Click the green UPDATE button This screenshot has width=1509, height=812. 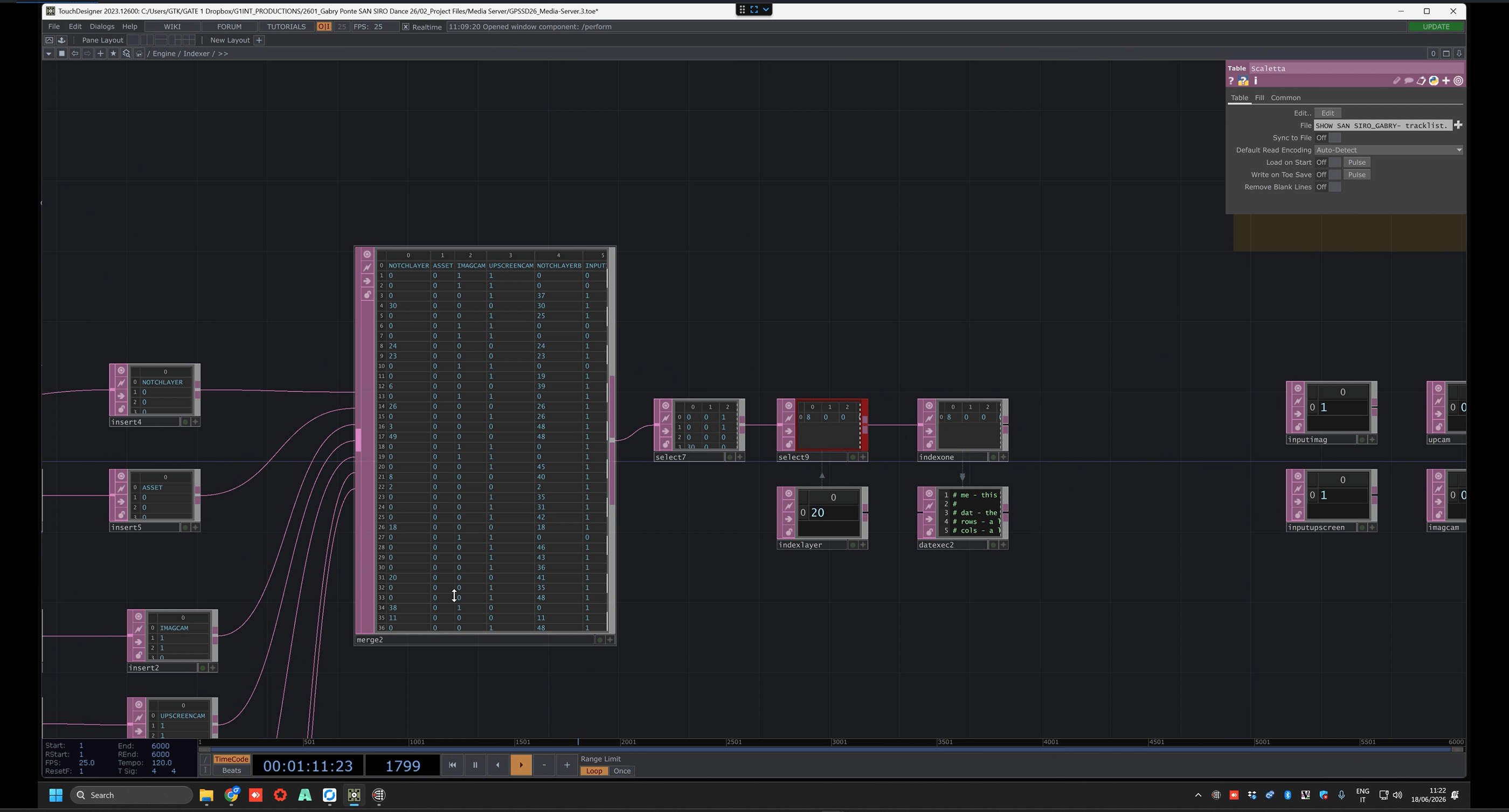(1436, 26)
